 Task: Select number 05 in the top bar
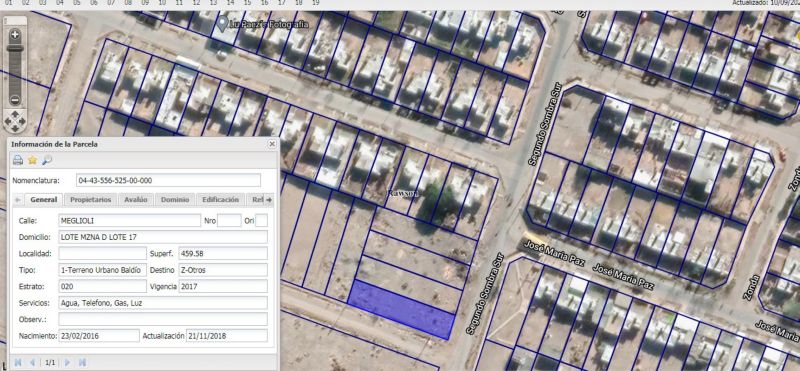click(x=77, y=3)
